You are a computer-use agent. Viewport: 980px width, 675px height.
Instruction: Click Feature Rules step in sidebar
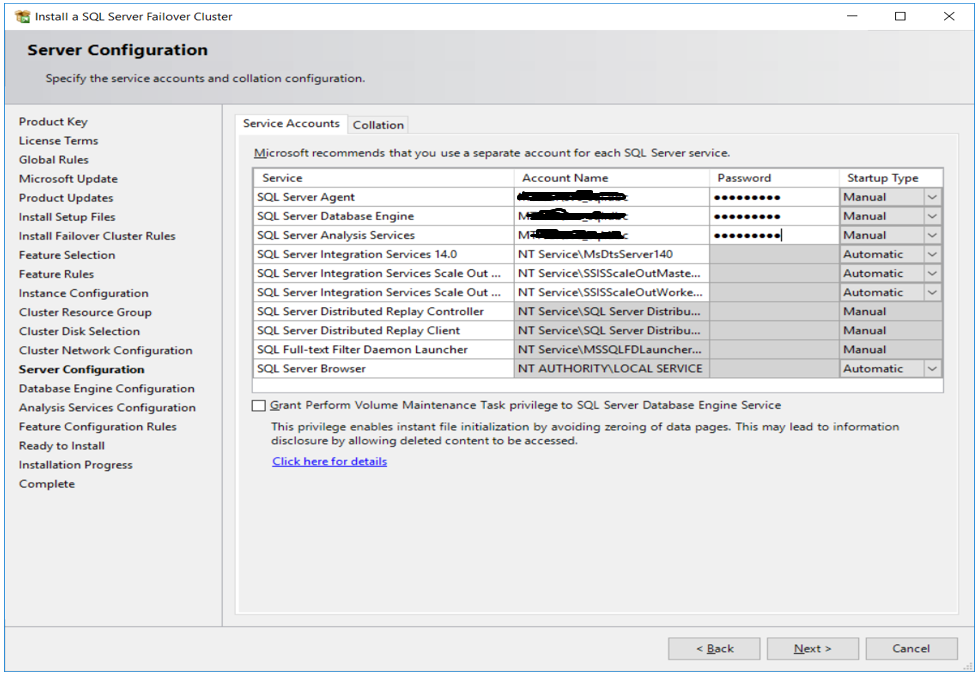click(56, 274)
